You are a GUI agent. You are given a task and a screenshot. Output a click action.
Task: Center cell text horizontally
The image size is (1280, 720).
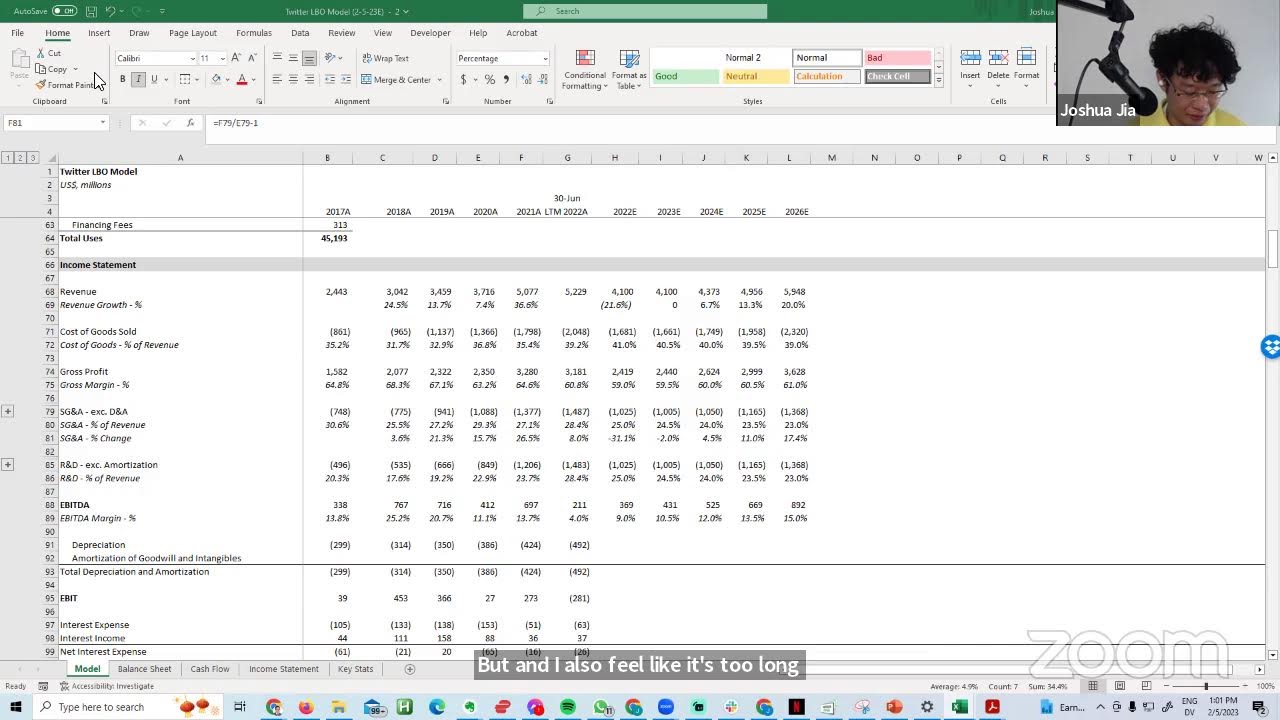pos(293,79)
